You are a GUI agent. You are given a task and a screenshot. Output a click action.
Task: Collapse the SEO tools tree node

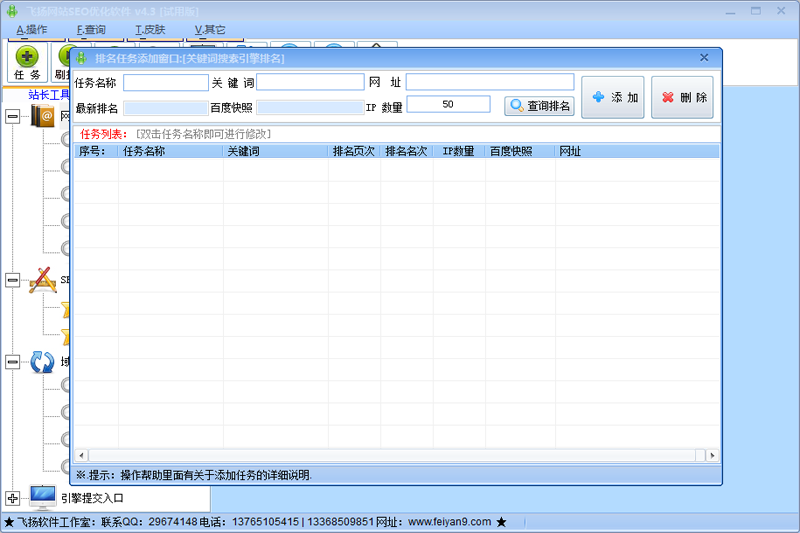coord(13,280)
